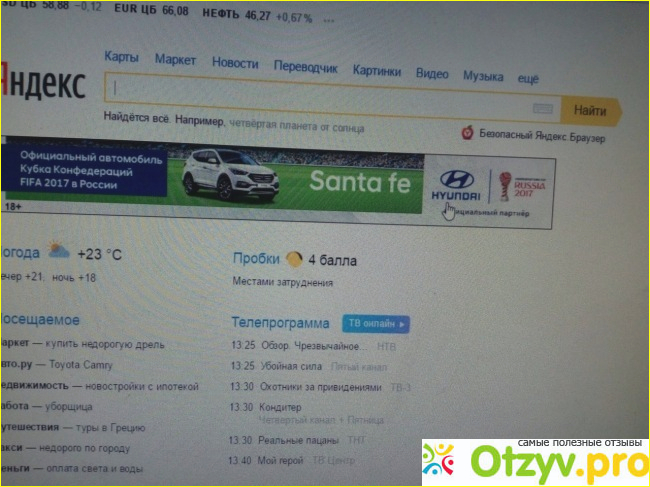
Task: Go to the 'Картинки' section
Action: (377, 71)
